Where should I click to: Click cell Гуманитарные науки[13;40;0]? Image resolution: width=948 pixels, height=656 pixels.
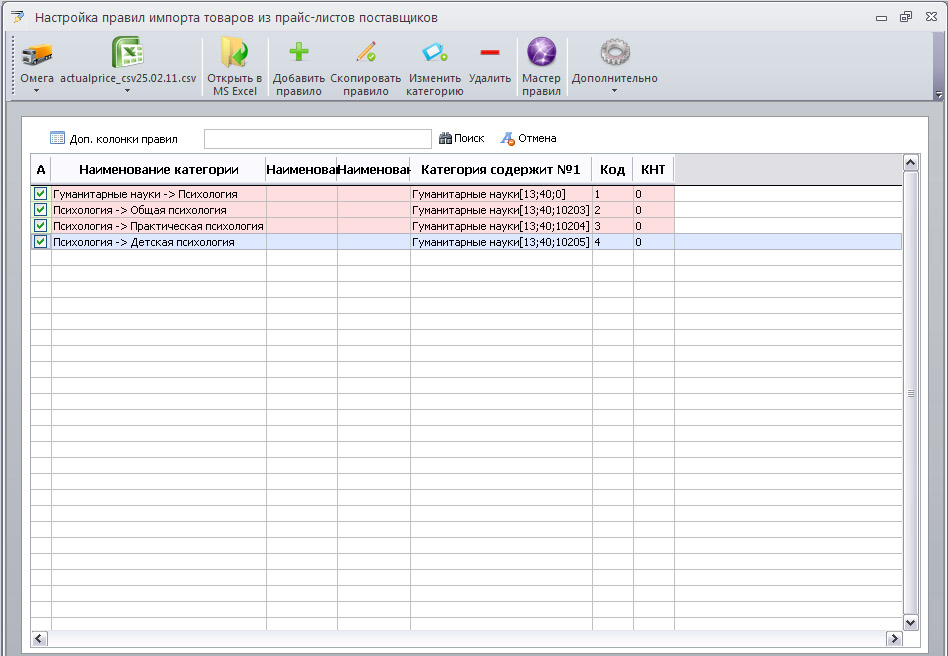501,194
